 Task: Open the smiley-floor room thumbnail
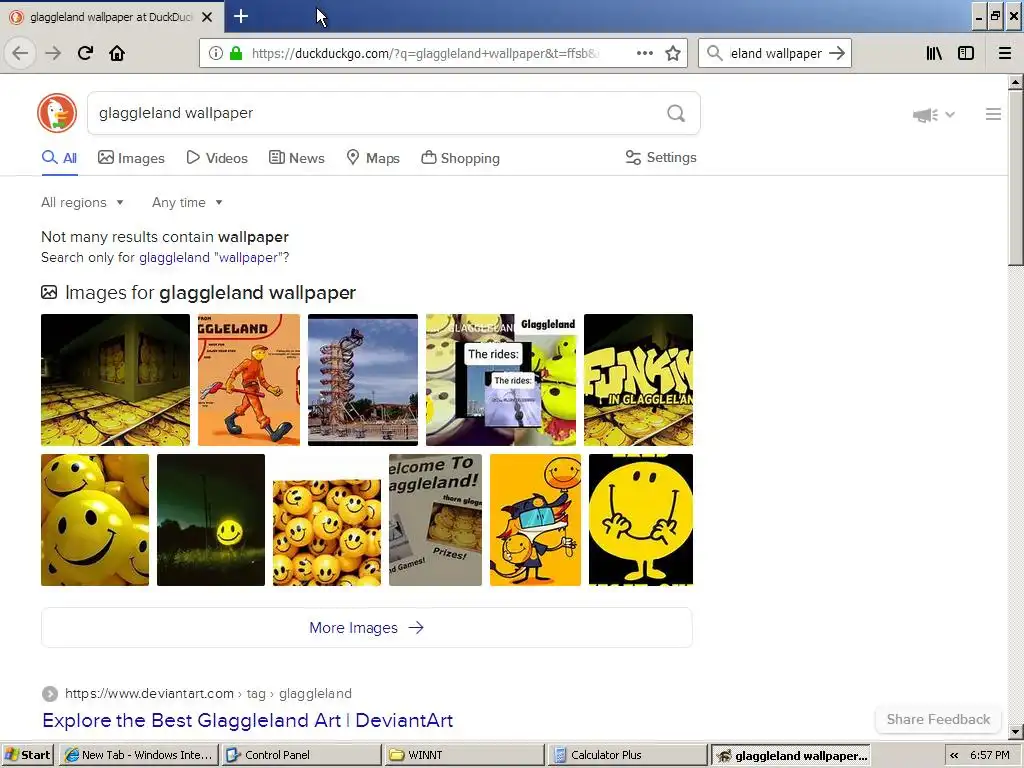click(x=116, y=380)
